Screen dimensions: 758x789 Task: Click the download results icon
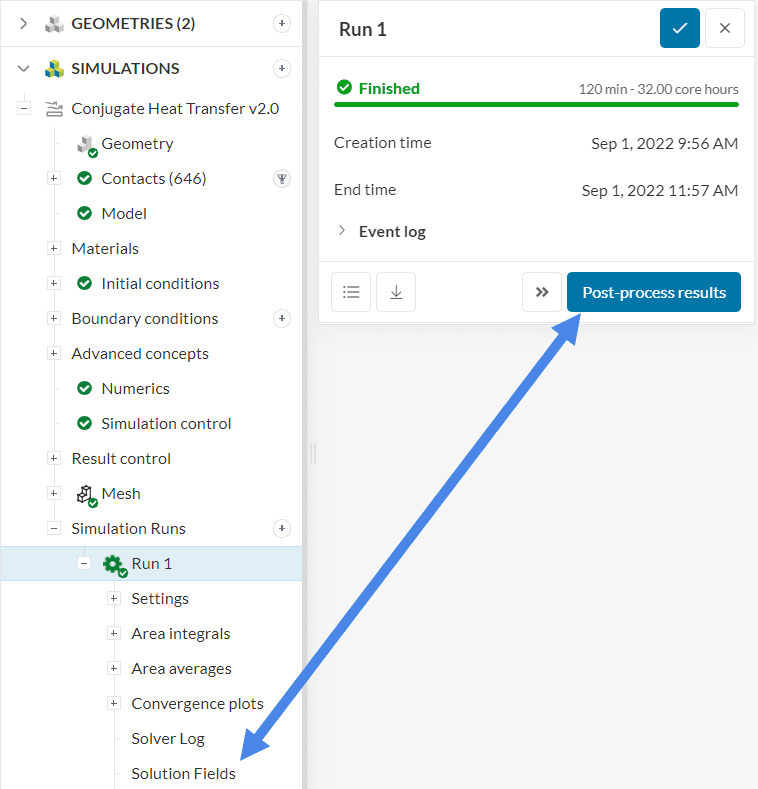[x=396, y=292]
